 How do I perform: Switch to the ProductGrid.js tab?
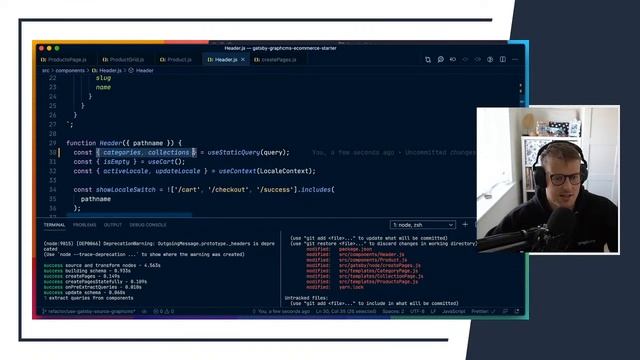[x=123, y=60]
